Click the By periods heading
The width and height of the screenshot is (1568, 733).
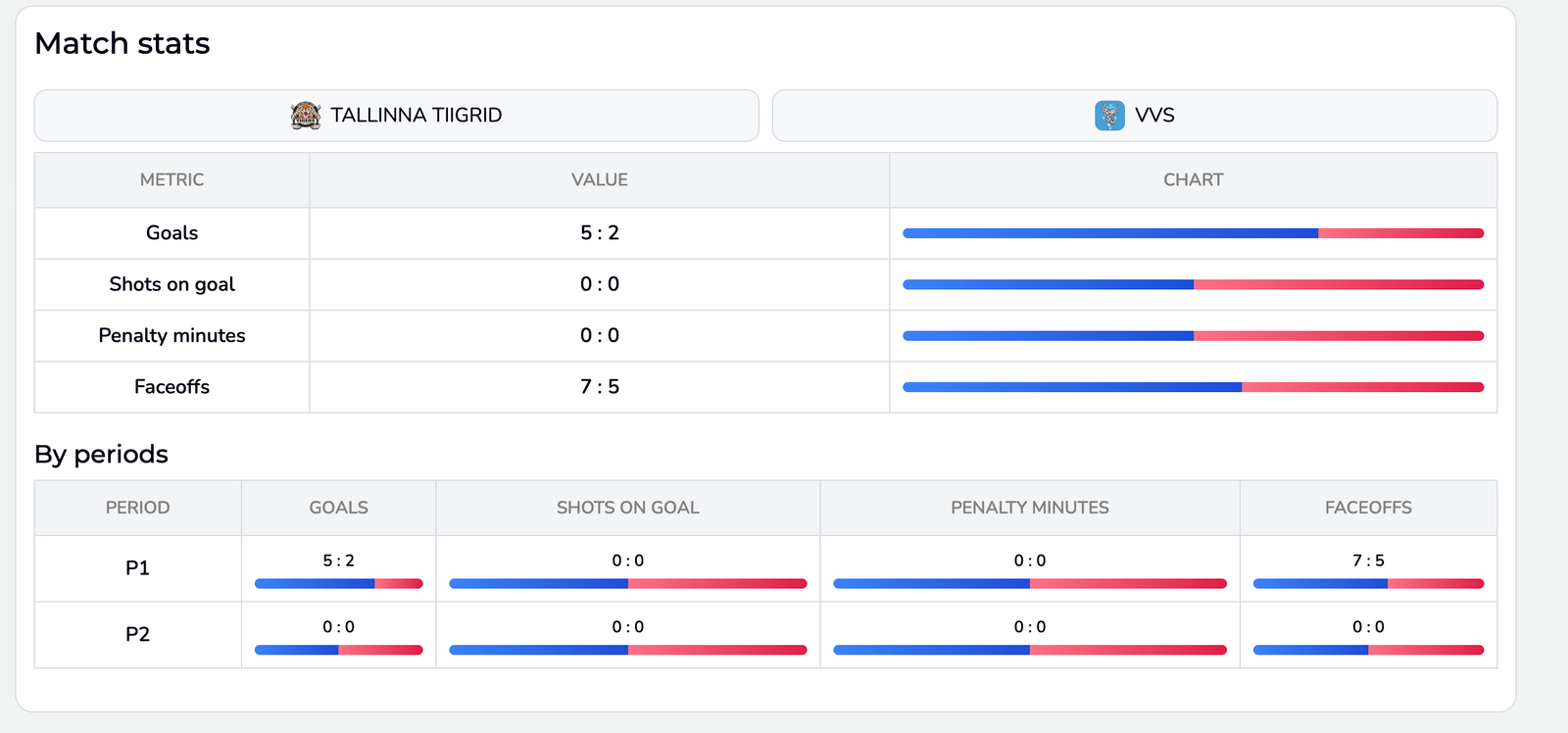101,454
